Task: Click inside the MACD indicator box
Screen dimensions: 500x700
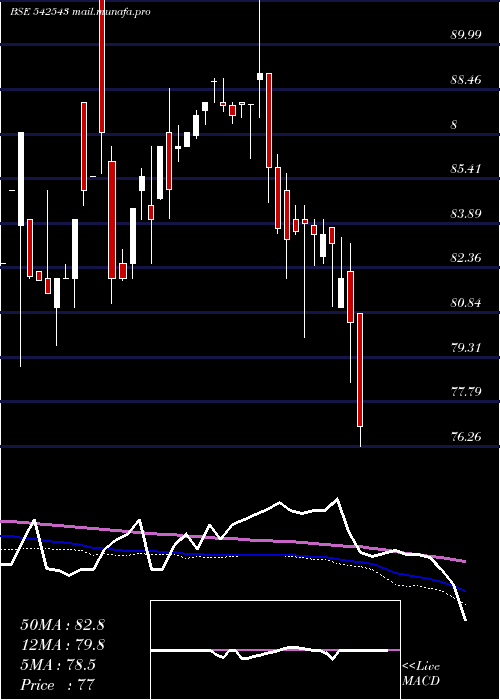Action: [x=275, y=650]
